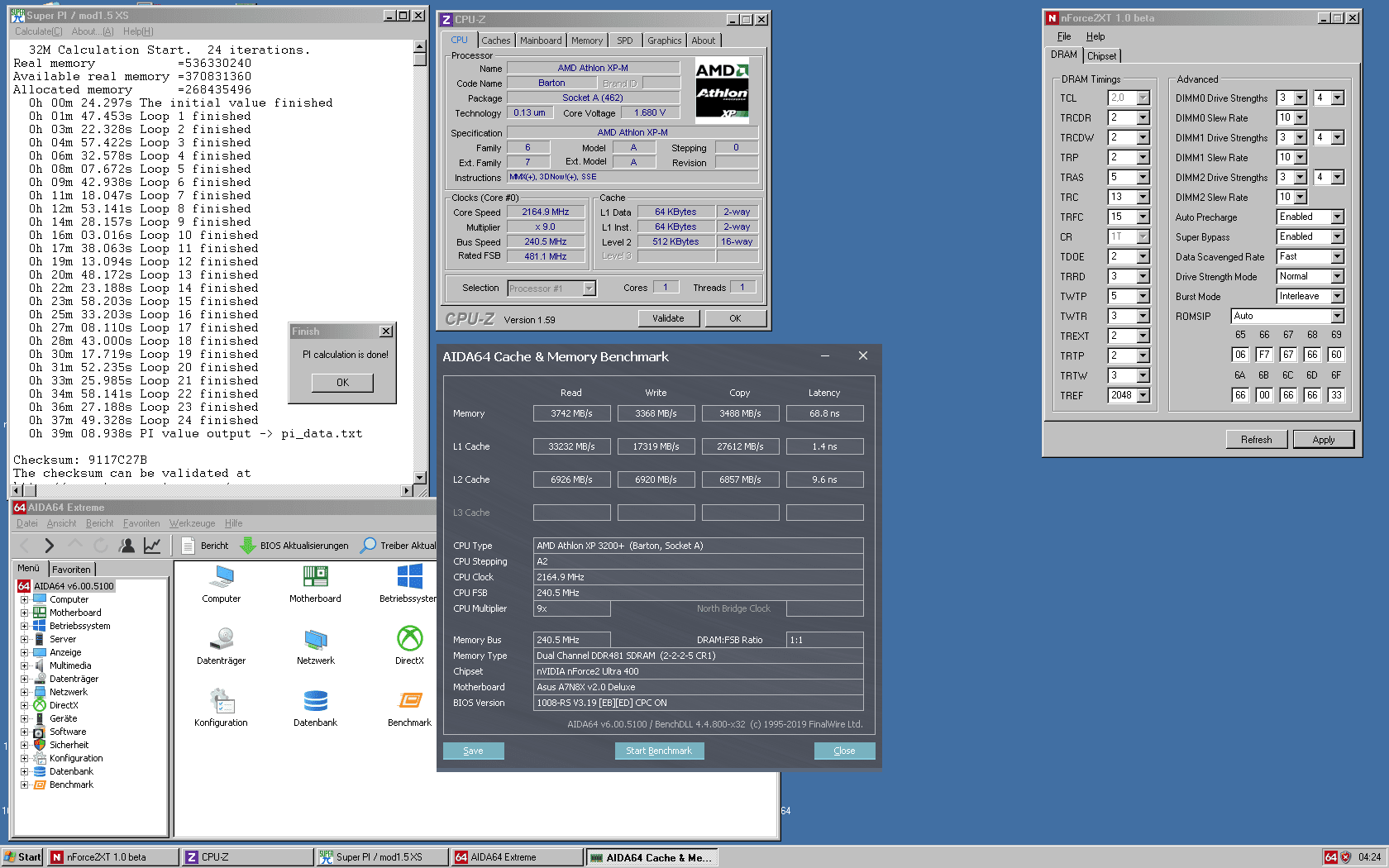This screenshot has height=868, width=1389.
Task: Expand the Computer tree node
Action: tap(25, 599)
